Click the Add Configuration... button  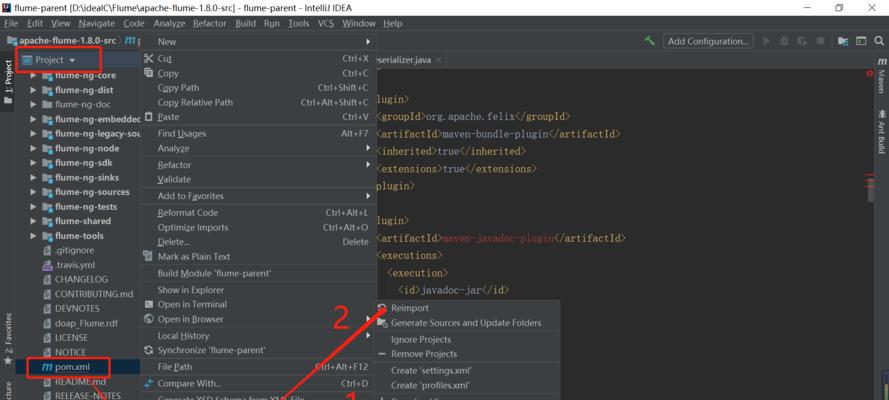point(708,41)
